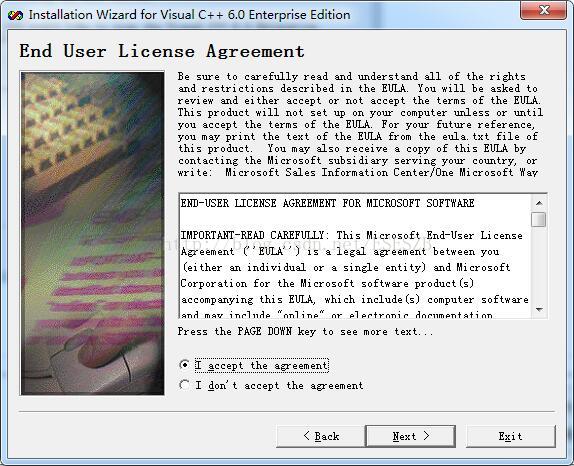Click the Installation Wizard title bar text
Screen dimensions: 574x466
189,15
